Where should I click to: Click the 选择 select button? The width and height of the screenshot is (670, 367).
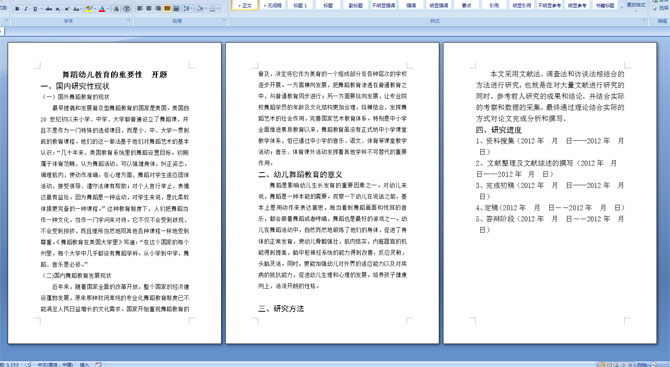click(x=662, y=8)
